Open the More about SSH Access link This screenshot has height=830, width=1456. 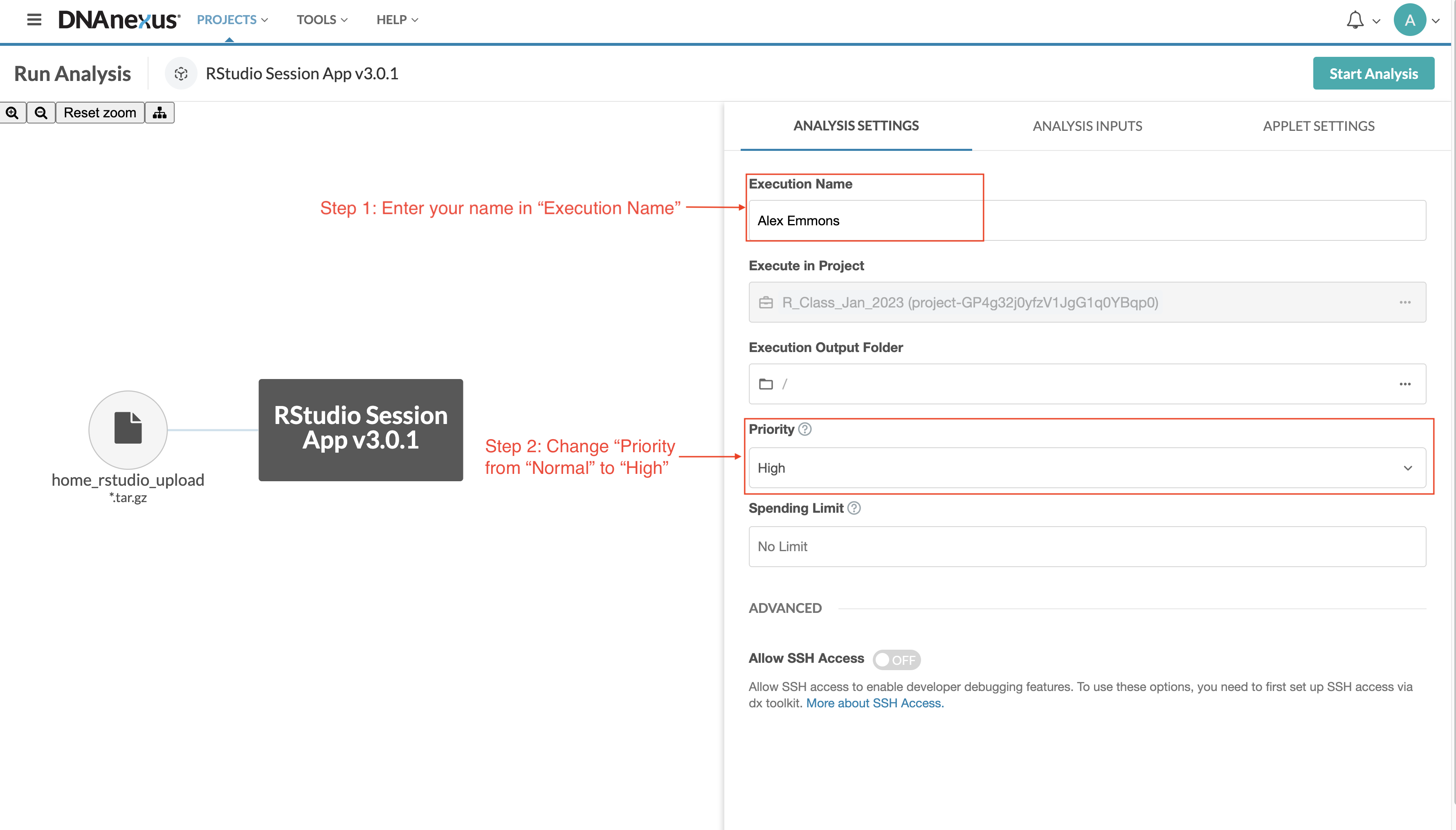[874, 703]
